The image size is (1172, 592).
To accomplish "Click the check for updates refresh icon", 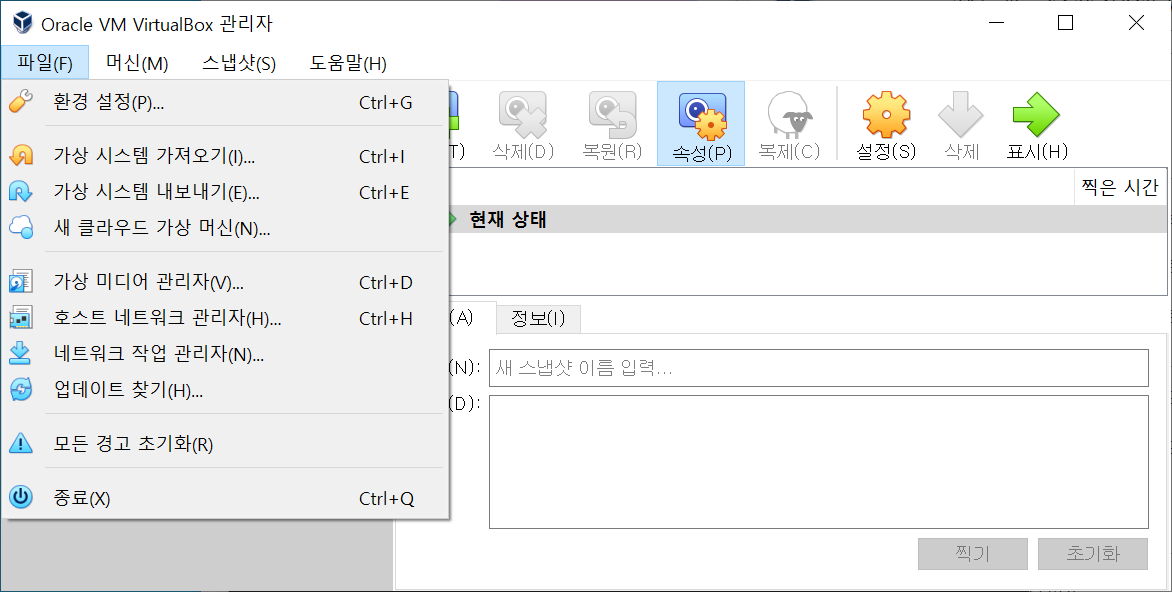I will [21, 389].
